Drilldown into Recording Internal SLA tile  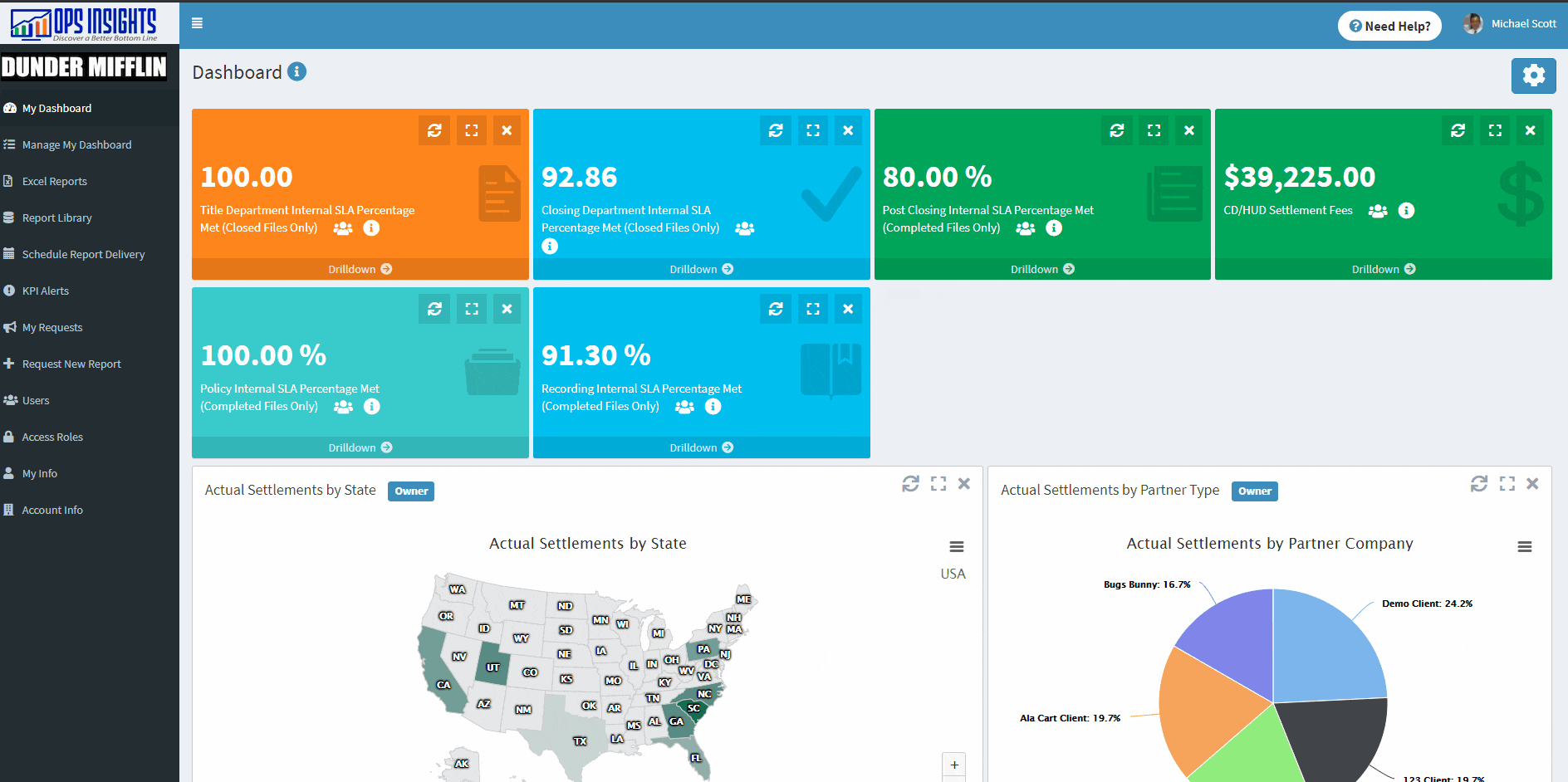point(701,447)
